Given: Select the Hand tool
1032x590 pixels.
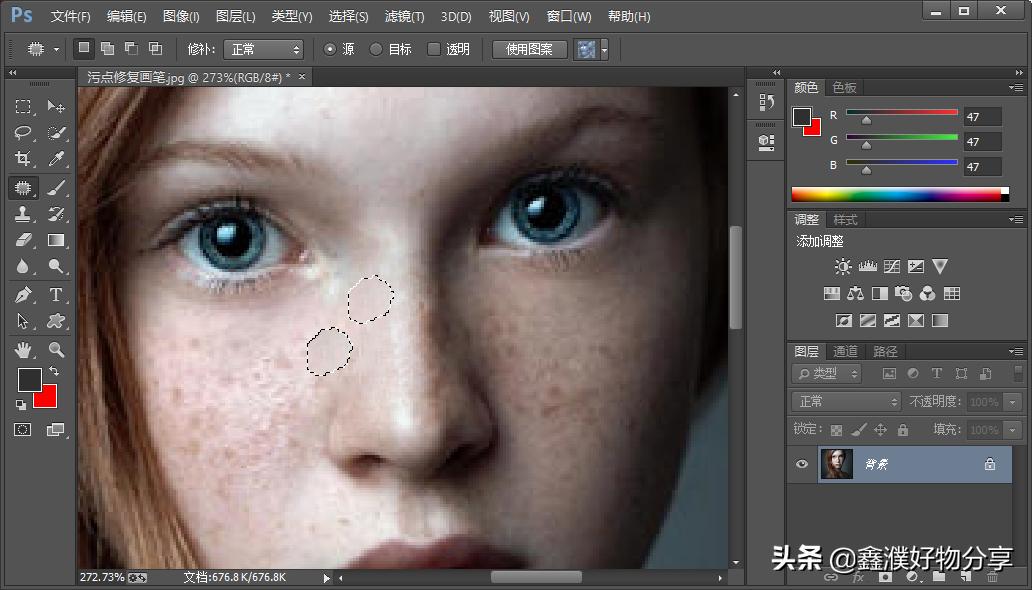Looking at the screenshot, I should click(23, 349).
